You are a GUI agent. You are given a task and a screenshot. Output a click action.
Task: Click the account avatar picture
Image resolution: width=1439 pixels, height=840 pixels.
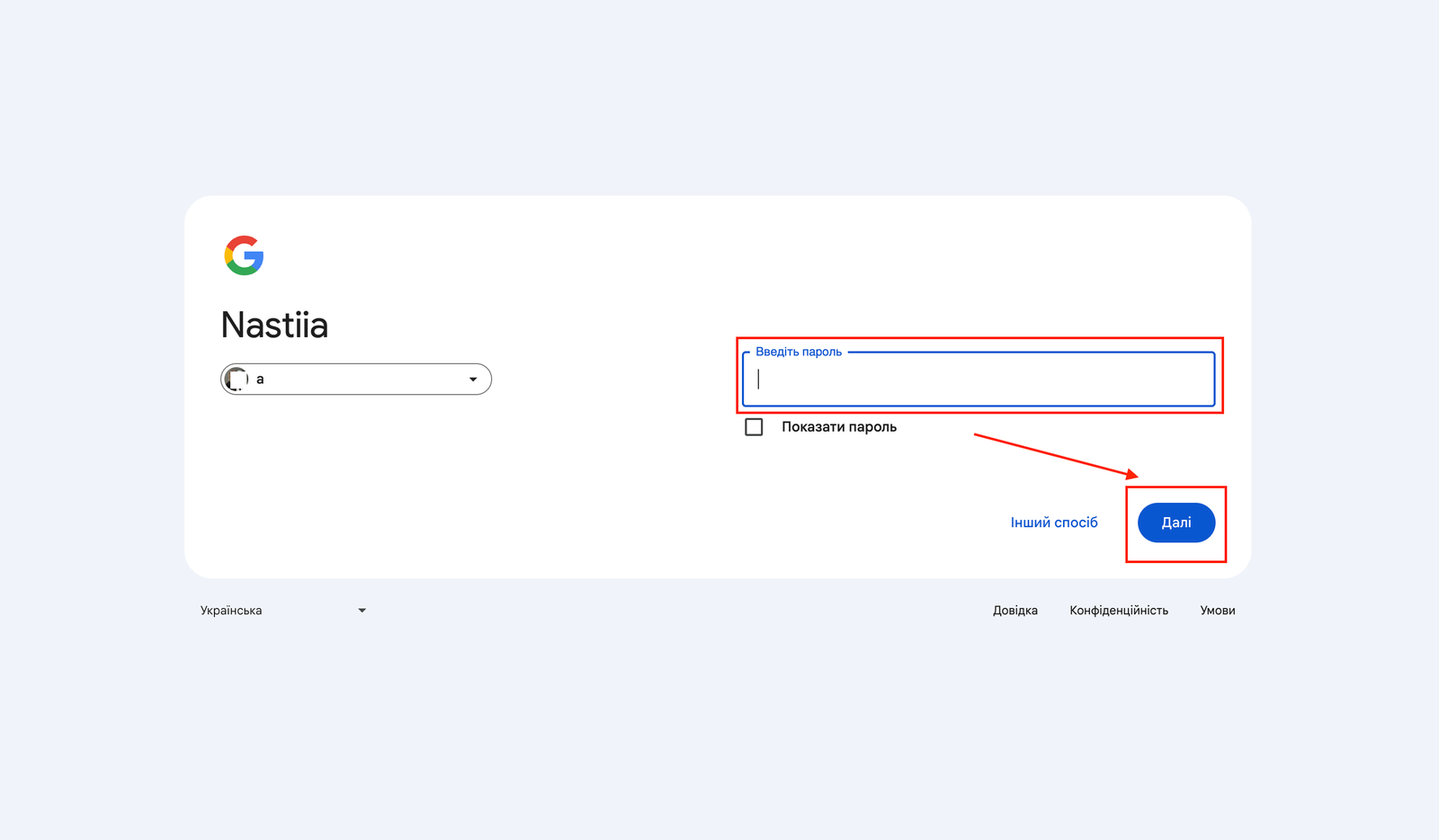tap(237, 380)
